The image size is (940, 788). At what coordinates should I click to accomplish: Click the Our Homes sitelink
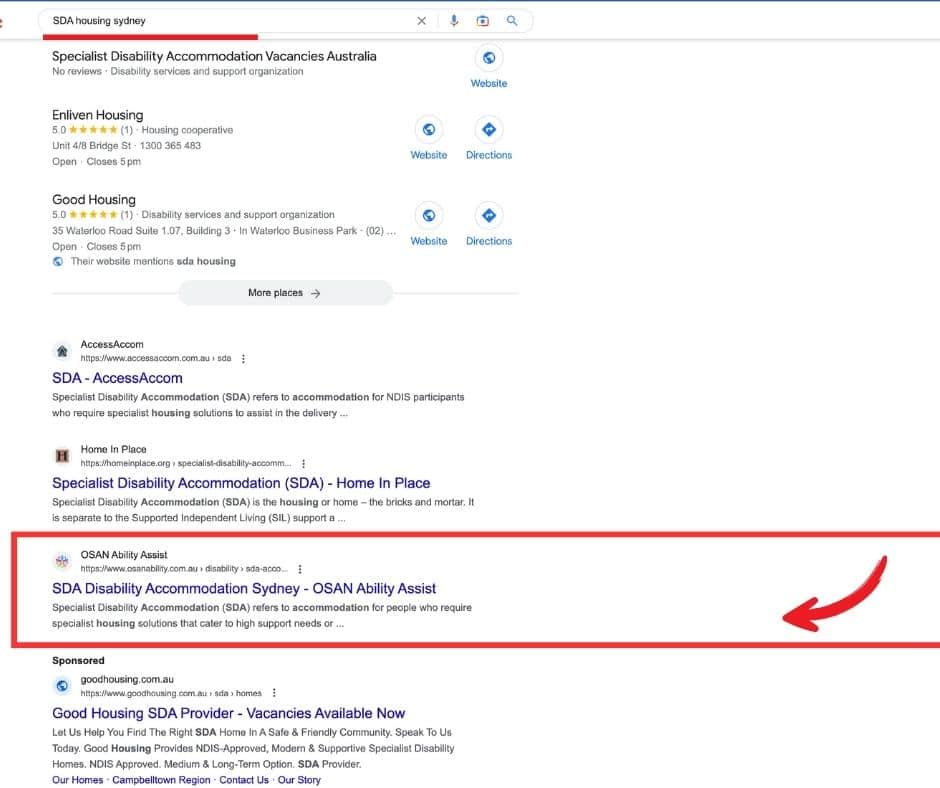point(75,780)
